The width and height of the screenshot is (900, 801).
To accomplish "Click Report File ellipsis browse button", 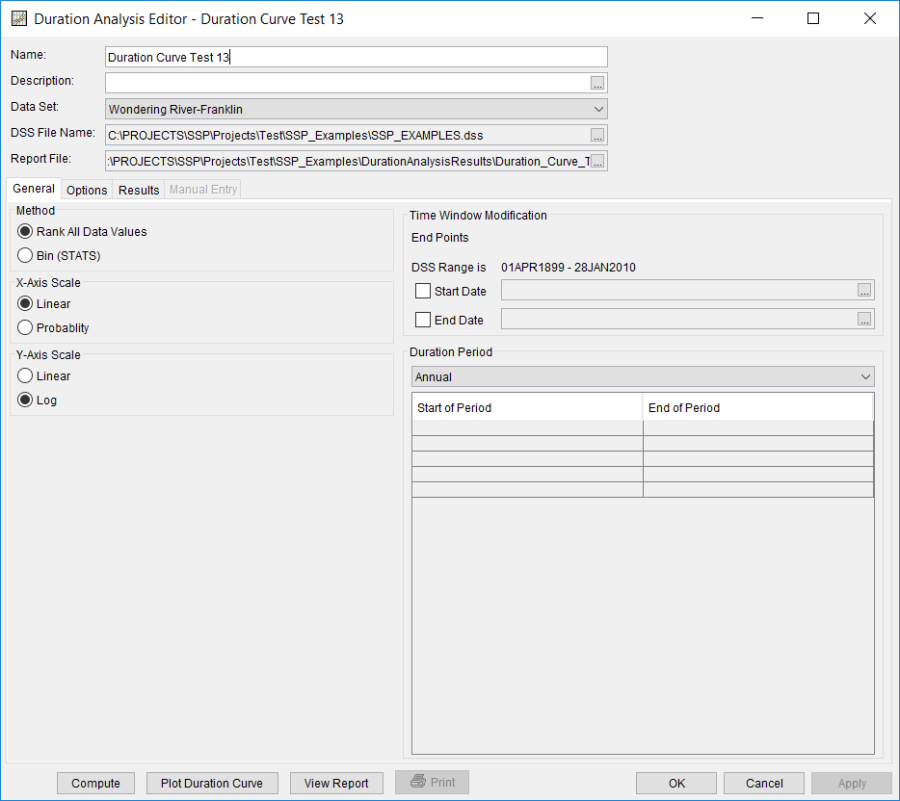I will pyautogui.click(x=597, y=161).
